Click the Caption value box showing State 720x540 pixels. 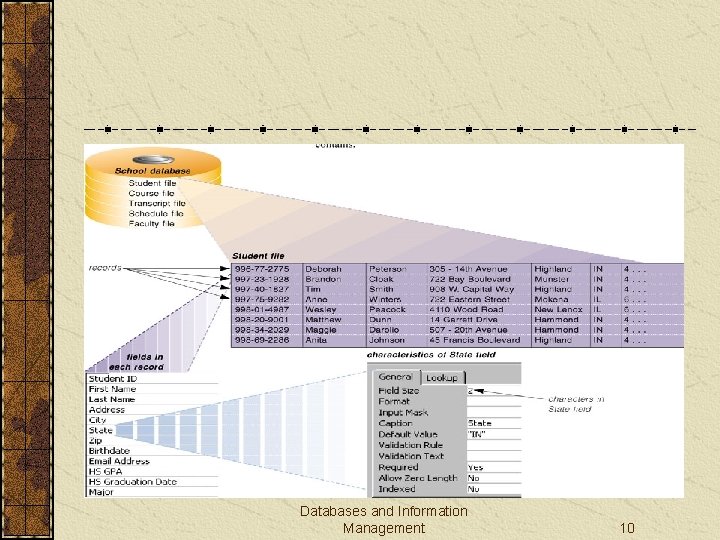[494, 423]
